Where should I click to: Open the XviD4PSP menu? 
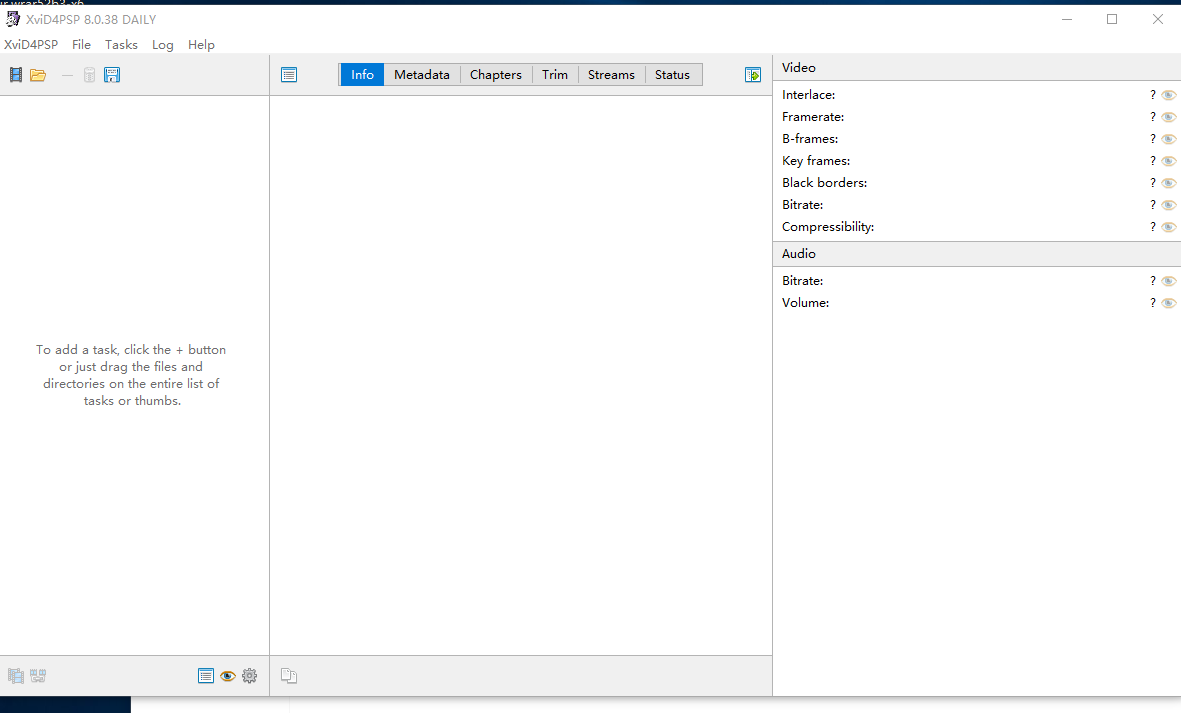(x=31, y=44)
